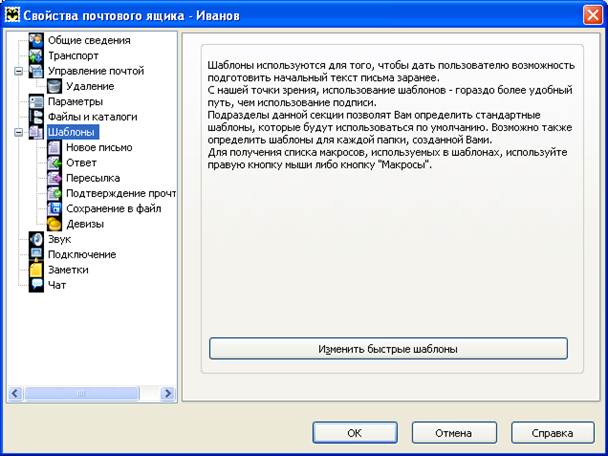Collapse the Шаблоны tree node

point(18,133)
